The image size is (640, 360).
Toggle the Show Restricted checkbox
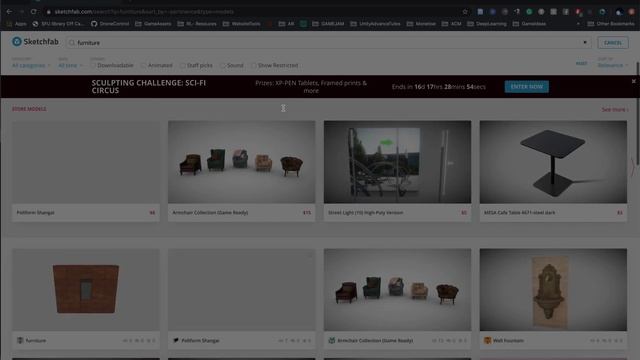253,65
